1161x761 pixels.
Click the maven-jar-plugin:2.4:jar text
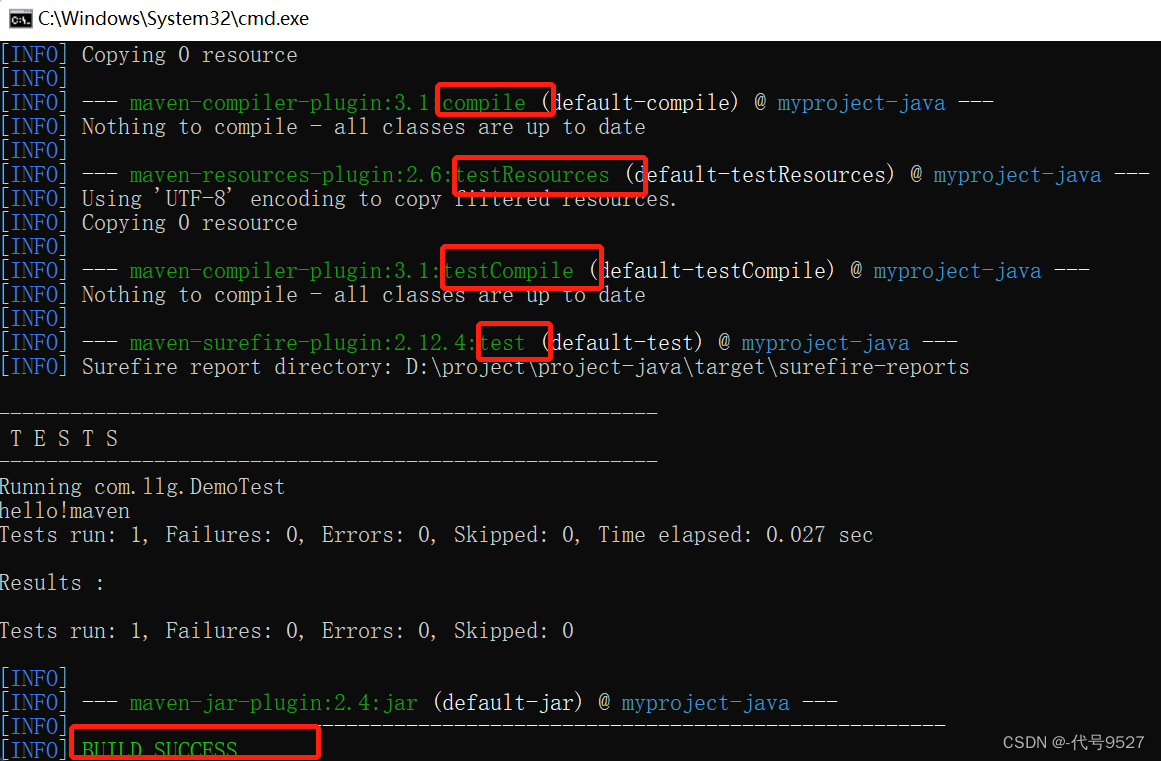[273, 703]
